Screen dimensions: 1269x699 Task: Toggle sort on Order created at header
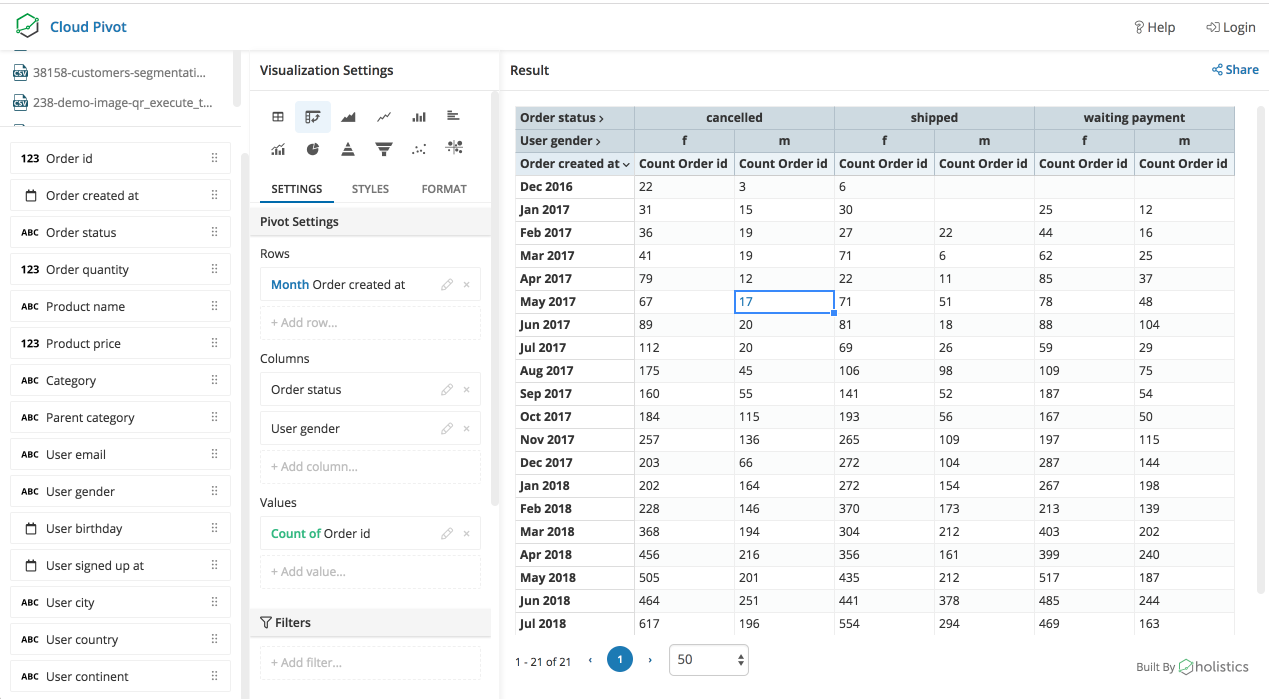coord(626,164)
